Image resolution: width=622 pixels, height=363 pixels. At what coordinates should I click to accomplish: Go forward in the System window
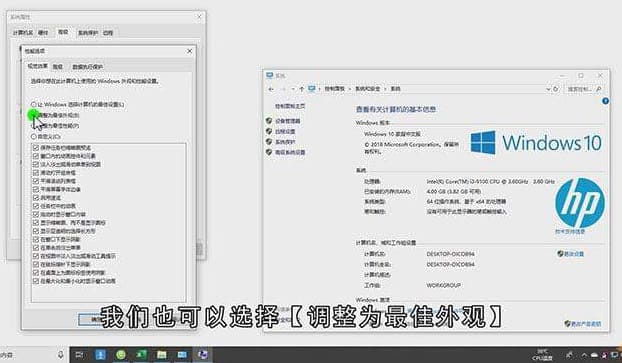coord(283,89)
